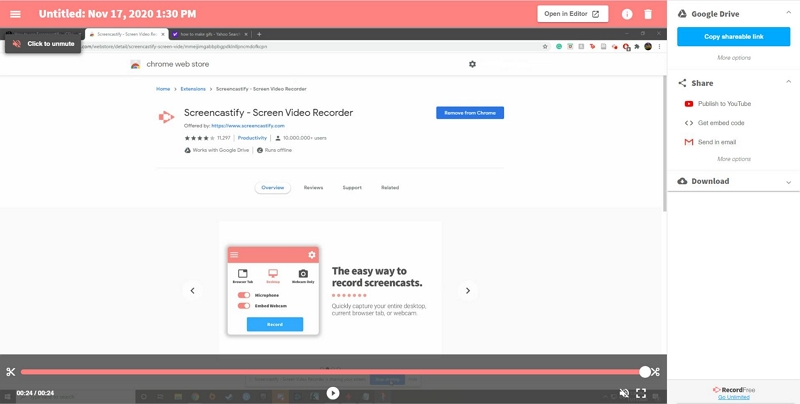800x404 pixels.
Task: Select the Reviews tab
Action: [313, 188]
